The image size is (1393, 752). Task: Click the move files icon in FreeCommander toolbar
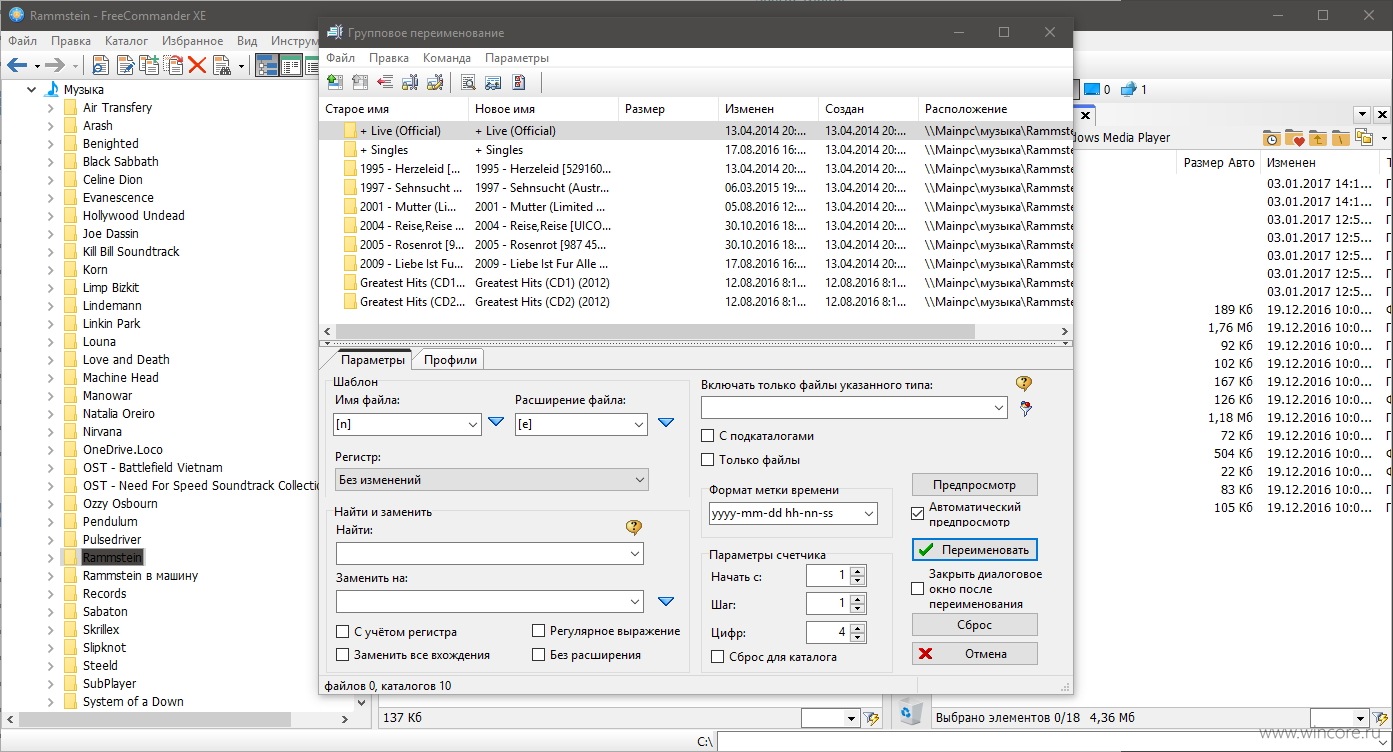[173, 66]
